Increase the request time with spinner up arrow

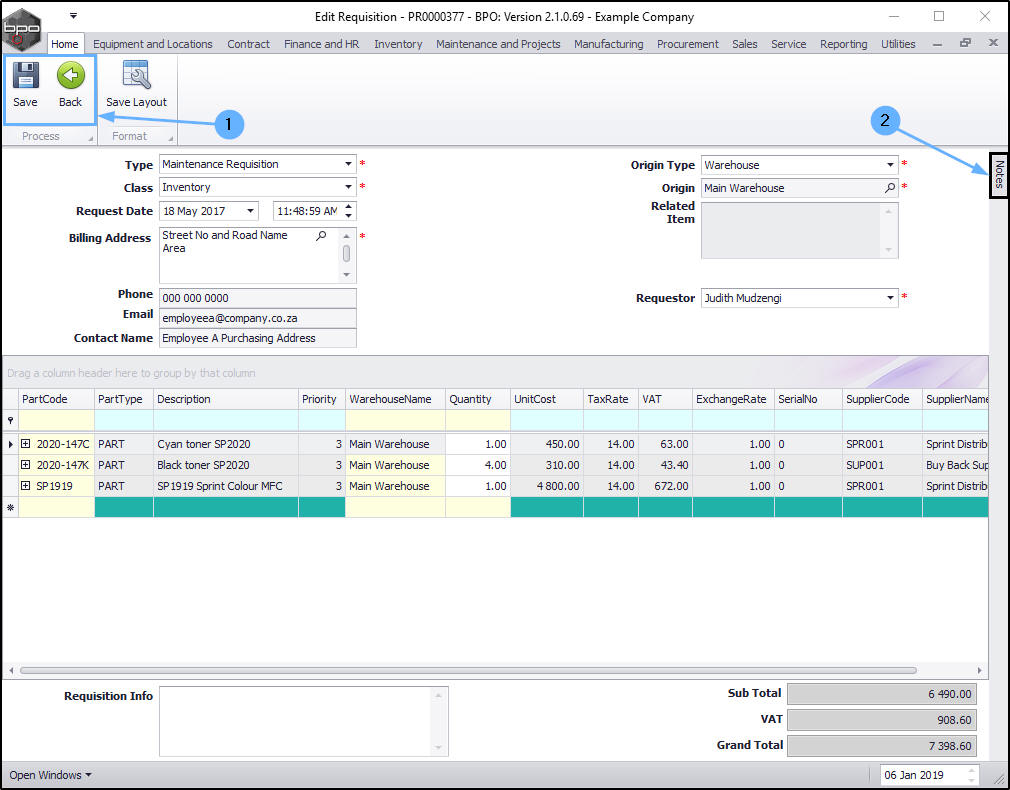[x=348, y=206]
